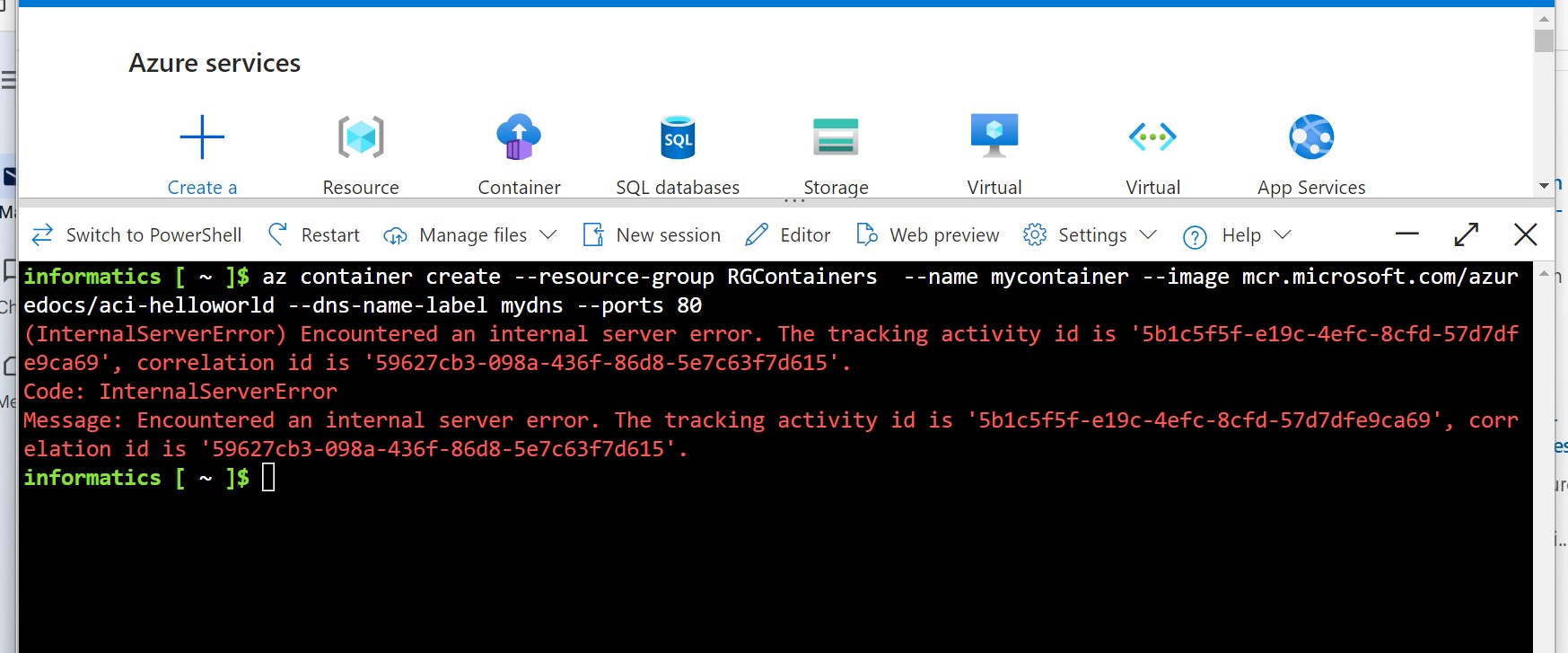1568x653 pixels.
Task: Click the Manage files label
Action: click(x=473, y=235)
